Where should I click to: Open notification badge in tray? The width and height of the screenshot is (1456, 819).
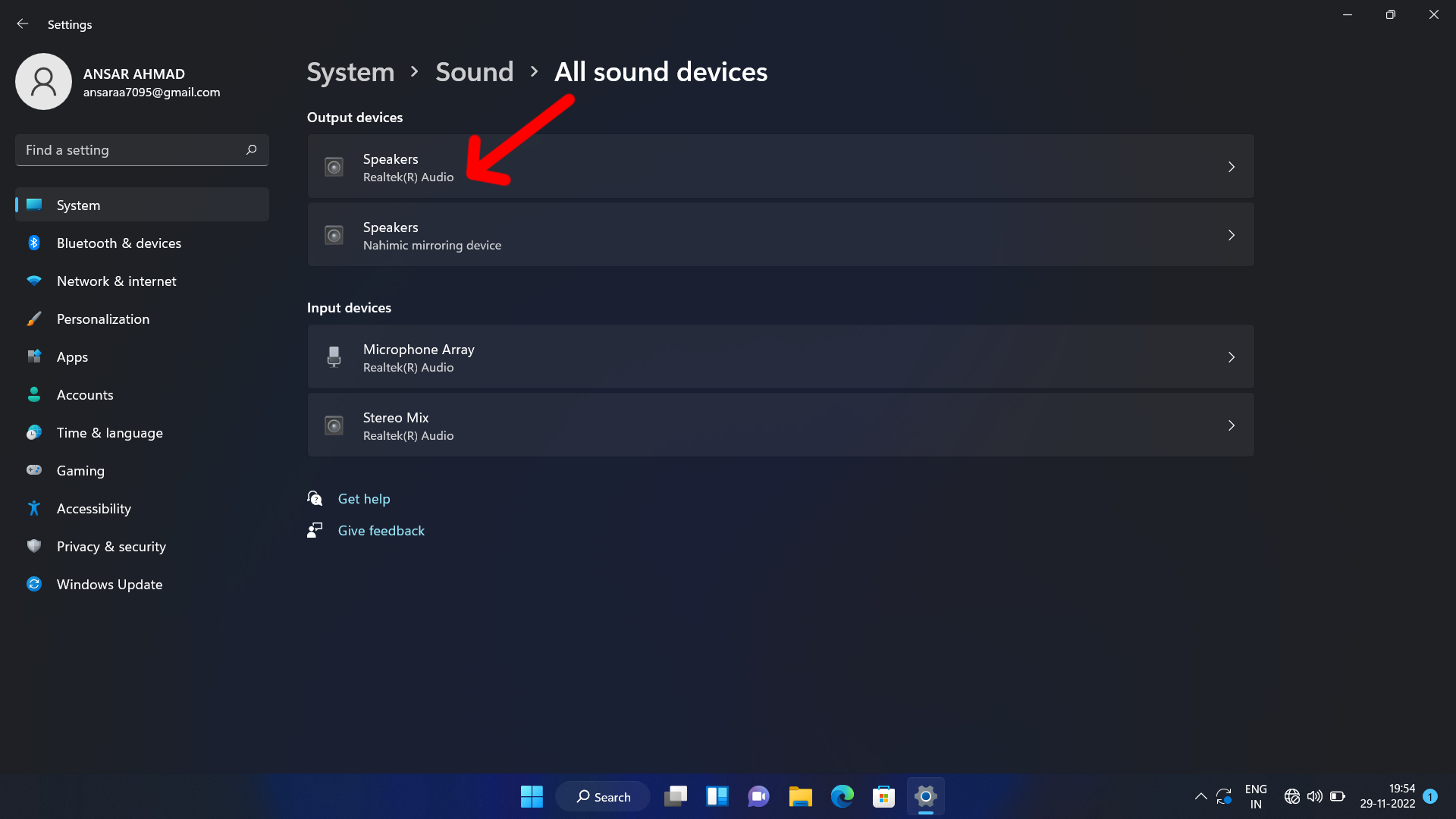tap(1430, 796)
